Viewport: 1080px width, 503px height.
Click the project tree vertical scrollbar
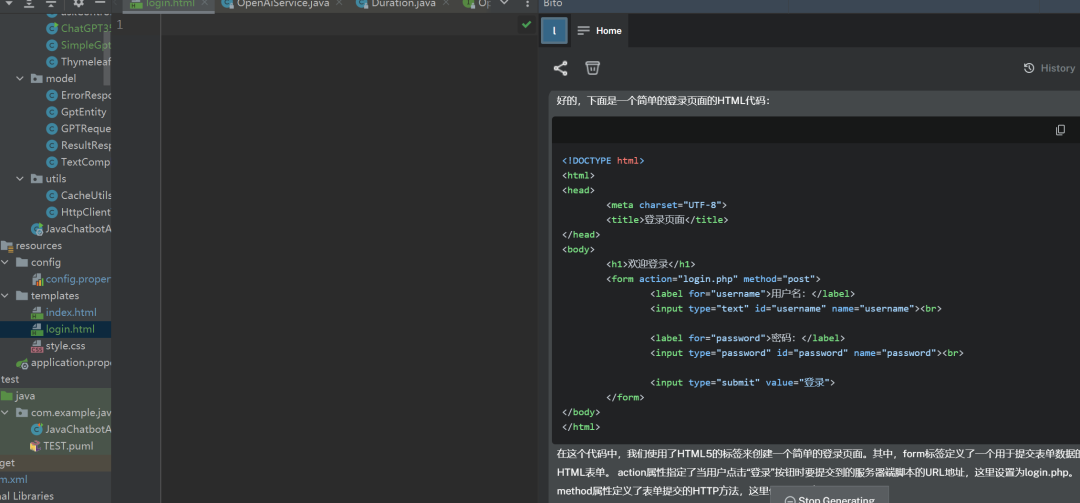(107, 59)
